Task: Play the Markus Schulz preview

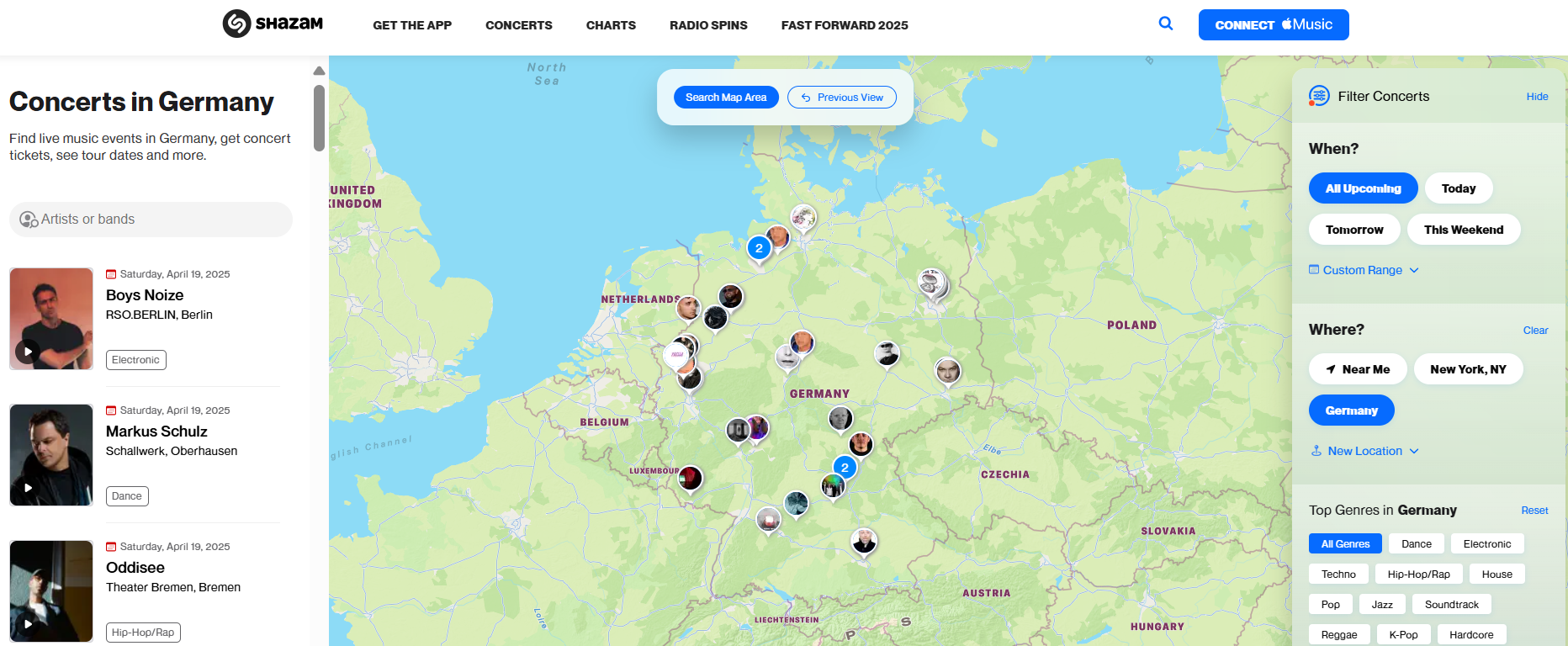Action: point(28,488)
